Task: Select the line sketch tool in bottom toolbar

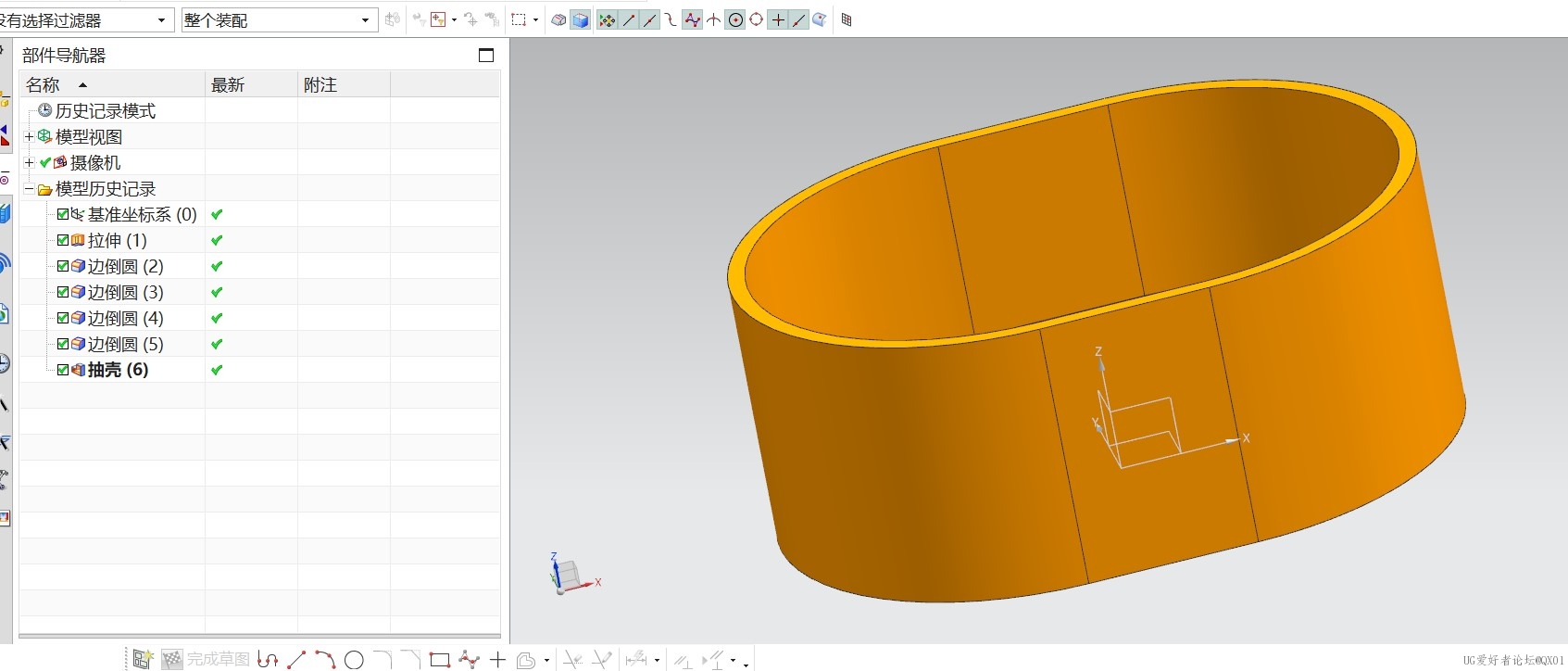Action: pos(296,660)
